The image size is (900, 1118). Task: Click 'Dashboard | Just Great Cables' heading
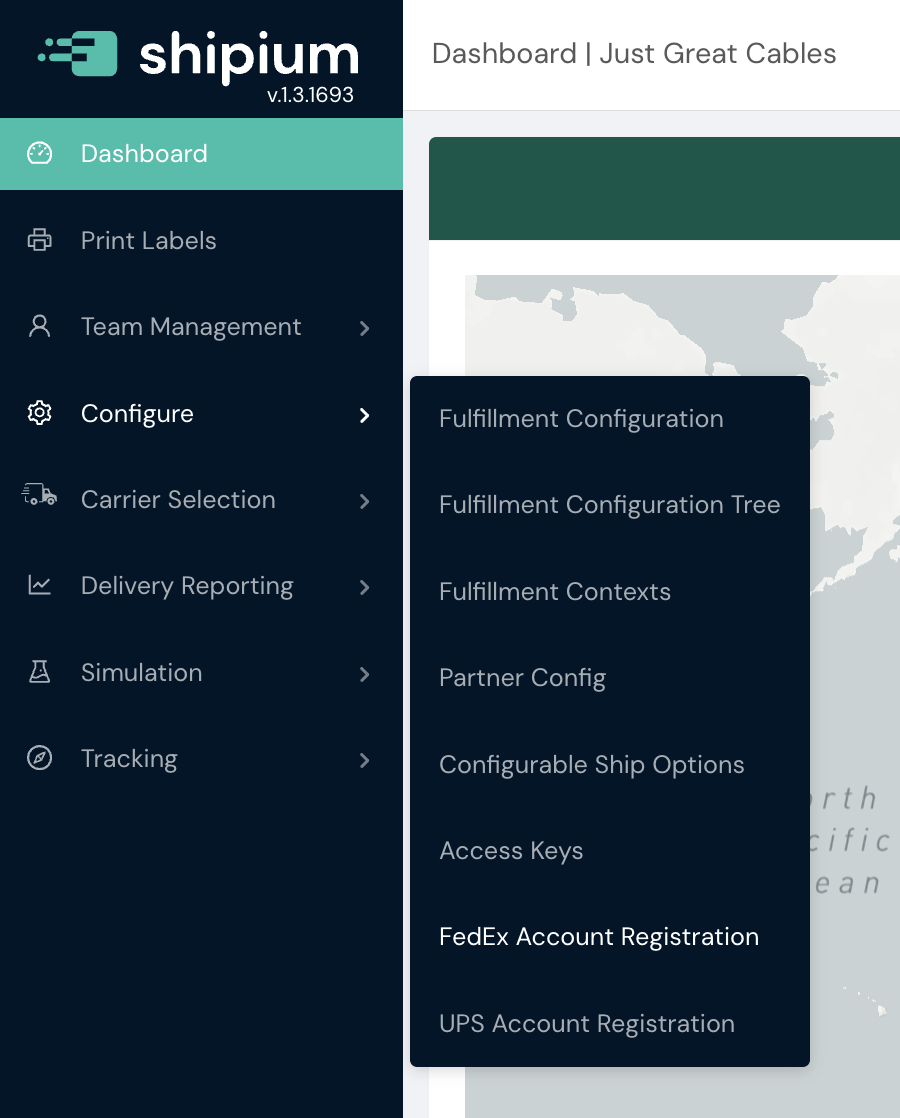click(634, 53)
